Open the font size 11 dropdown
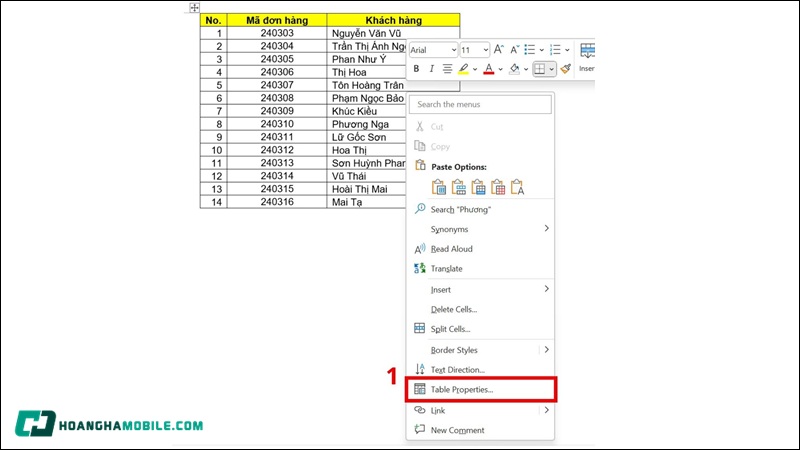 click(x=486, y=49)
